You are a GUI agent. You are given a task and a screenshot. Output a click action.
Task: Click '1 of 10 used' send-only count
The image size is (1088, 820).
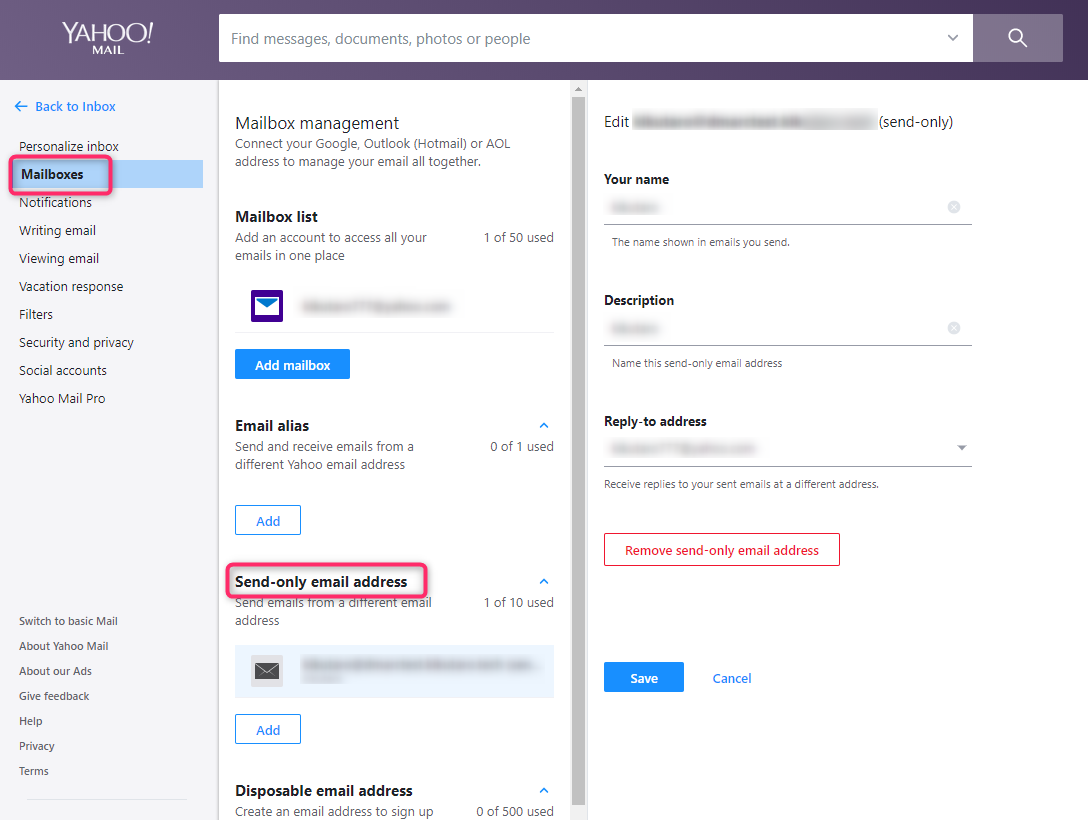pos(518,602)
